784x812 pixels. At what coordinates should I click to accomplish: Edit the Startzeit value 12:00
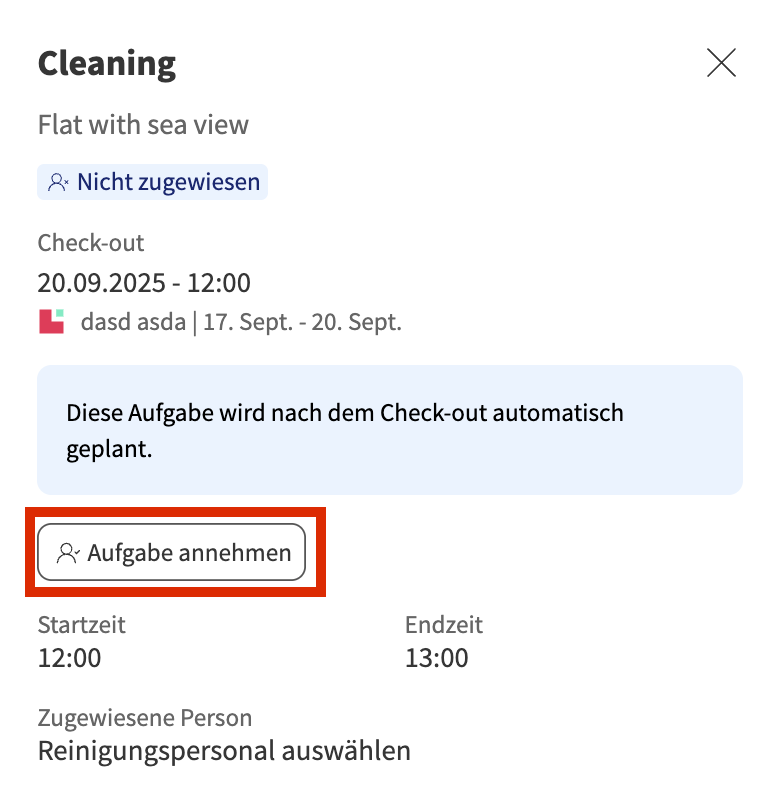pos(69,658)
